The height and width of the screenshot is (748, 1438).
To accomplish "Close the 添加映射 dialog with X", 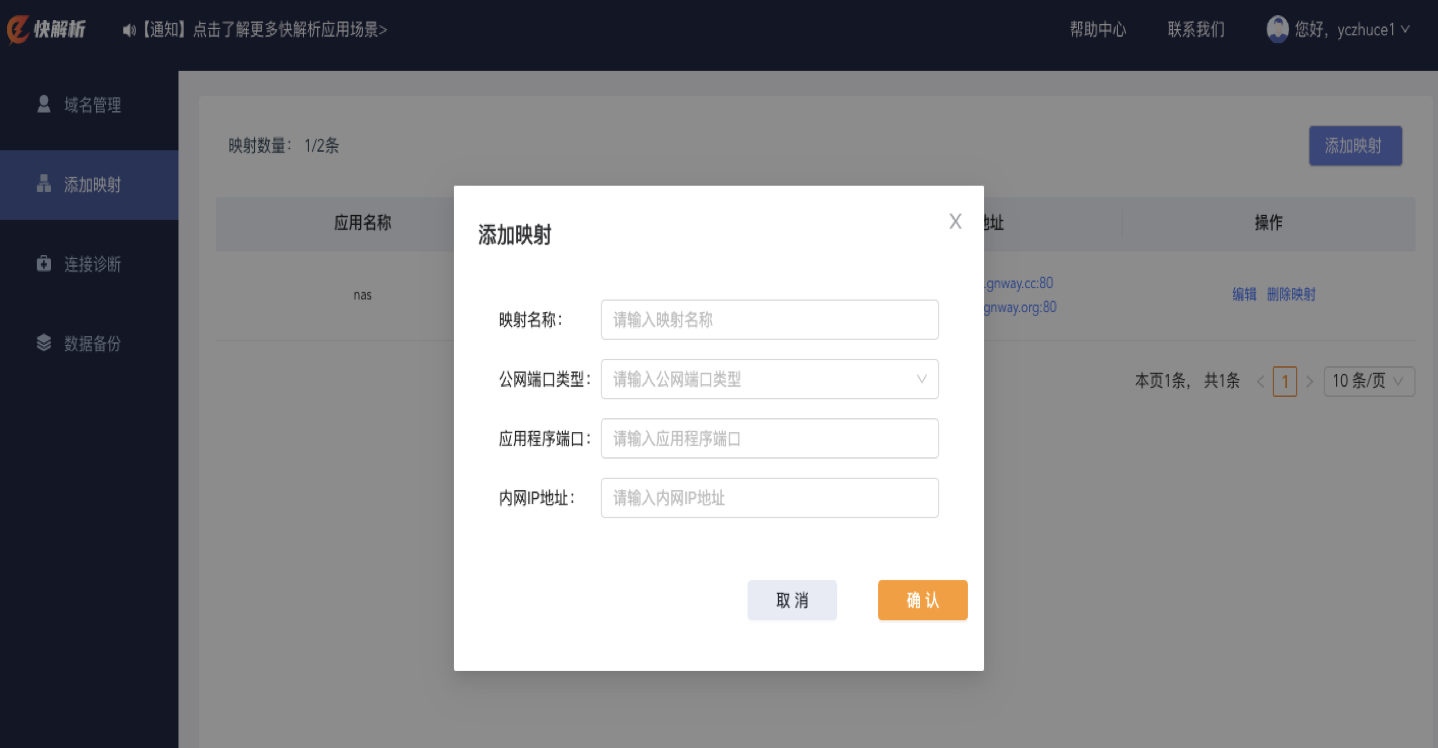I will coord(955,222).
